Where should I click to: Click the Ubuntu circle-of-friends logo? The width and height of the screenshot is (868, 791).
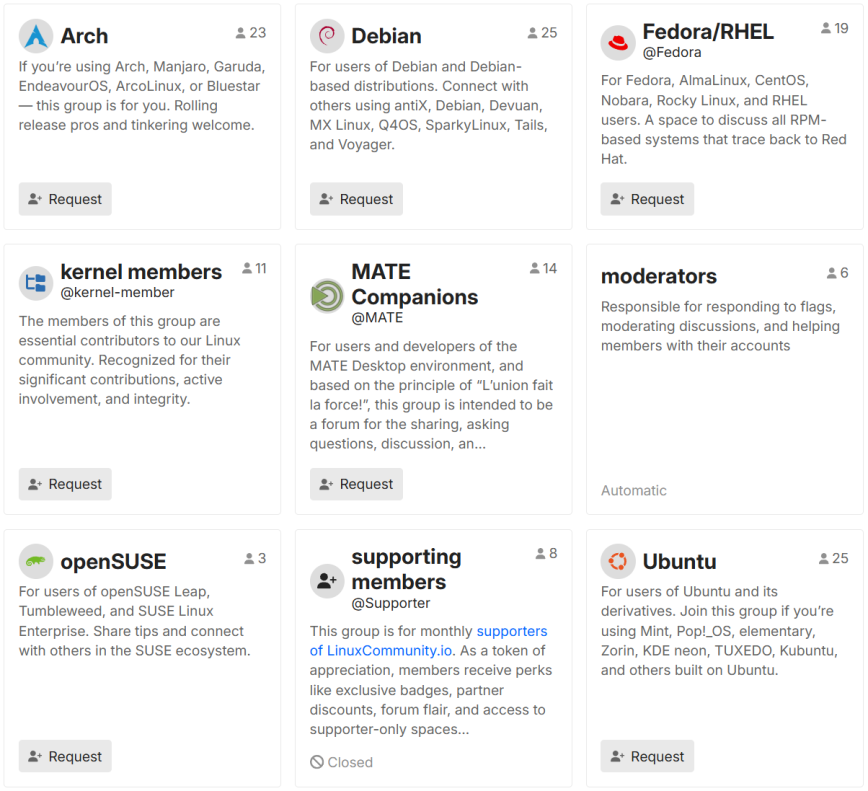[618, 561]
